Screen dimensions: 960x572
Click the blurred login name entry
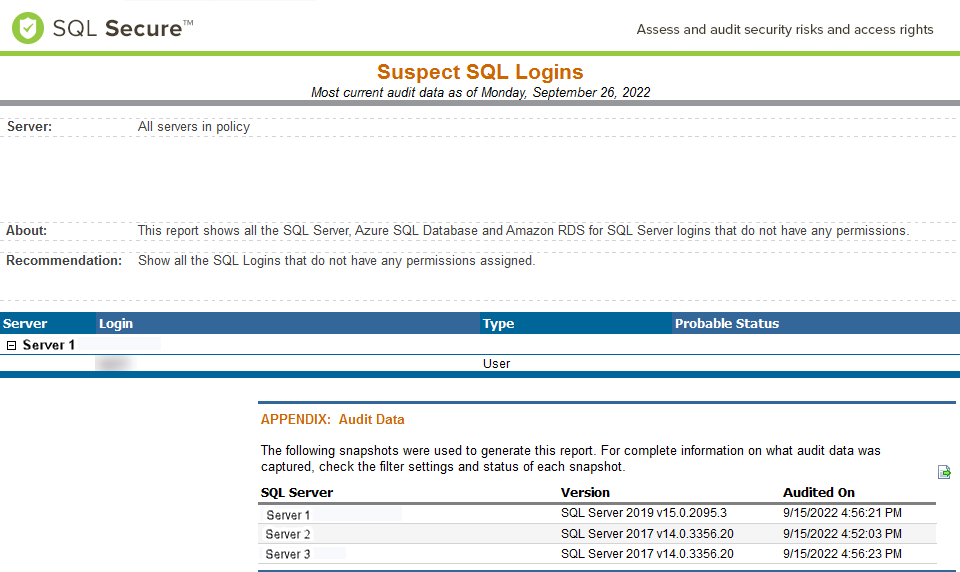coord(113,364)
